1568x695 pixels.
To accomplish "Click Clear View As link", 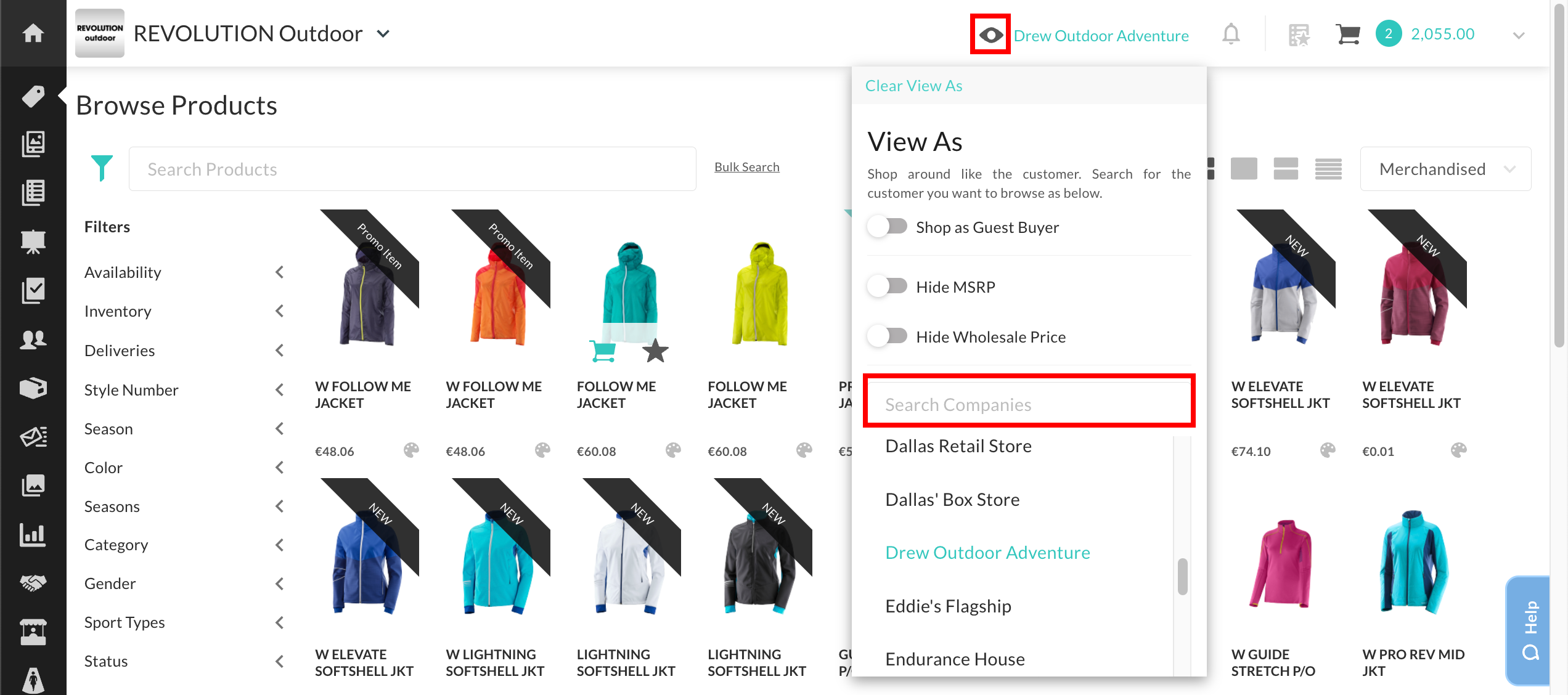I will (913, 86).
